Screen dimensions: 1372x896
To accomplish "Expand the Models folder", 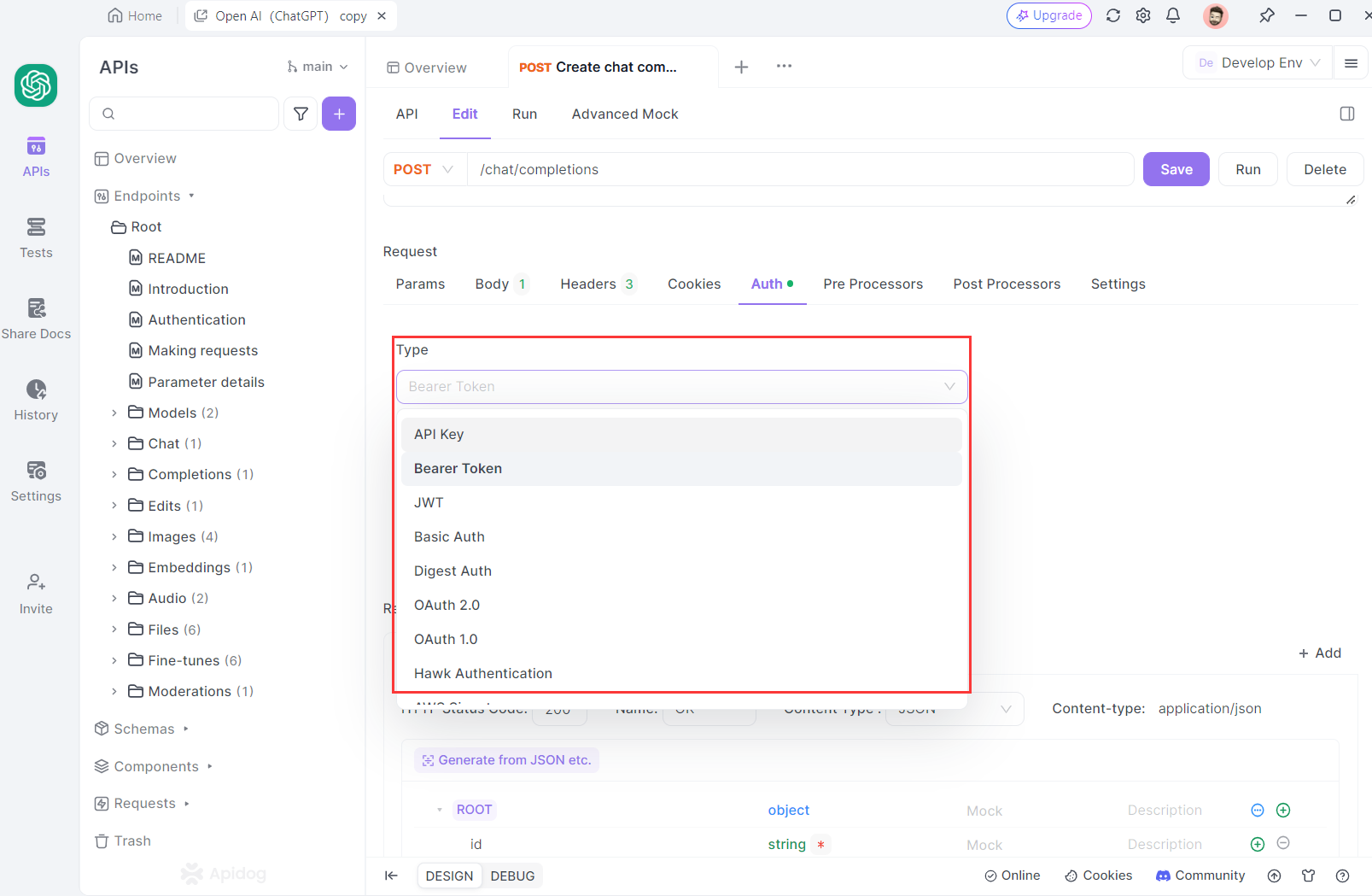I will point(114,413).
